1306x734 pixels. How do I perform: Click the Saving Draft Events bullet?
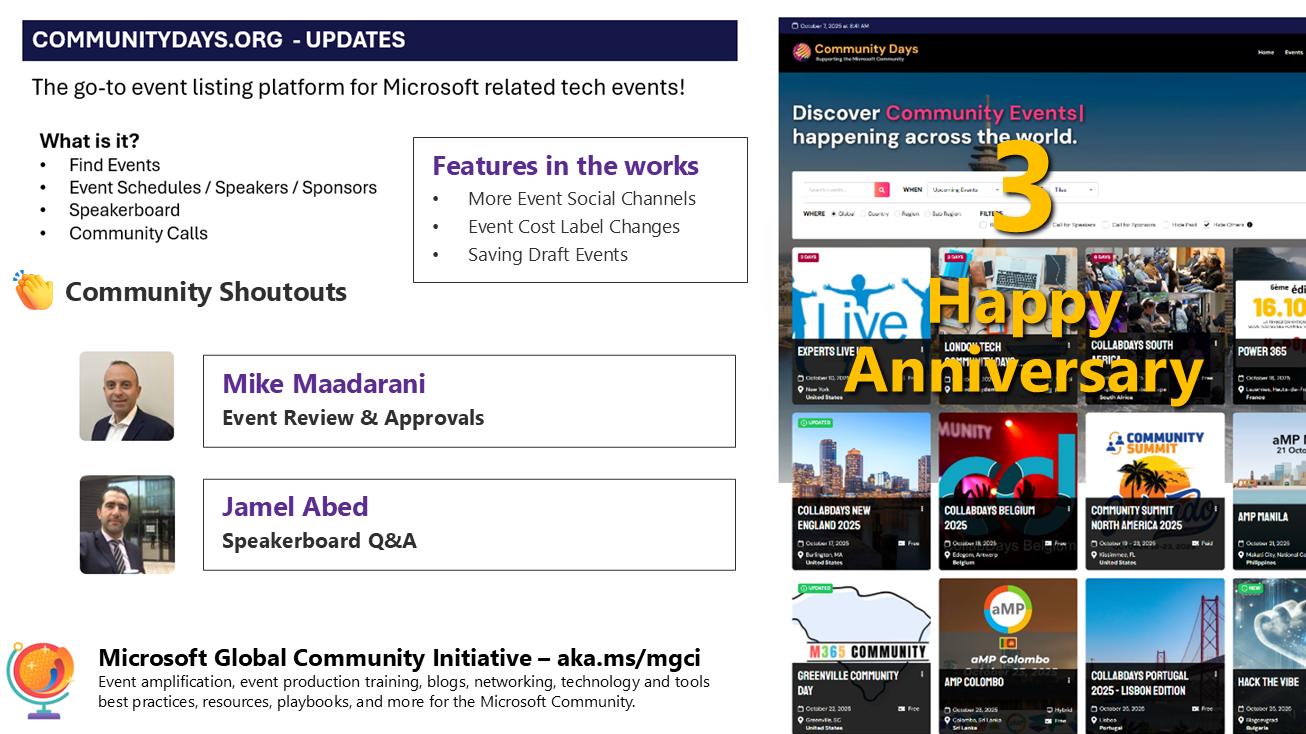548,255
